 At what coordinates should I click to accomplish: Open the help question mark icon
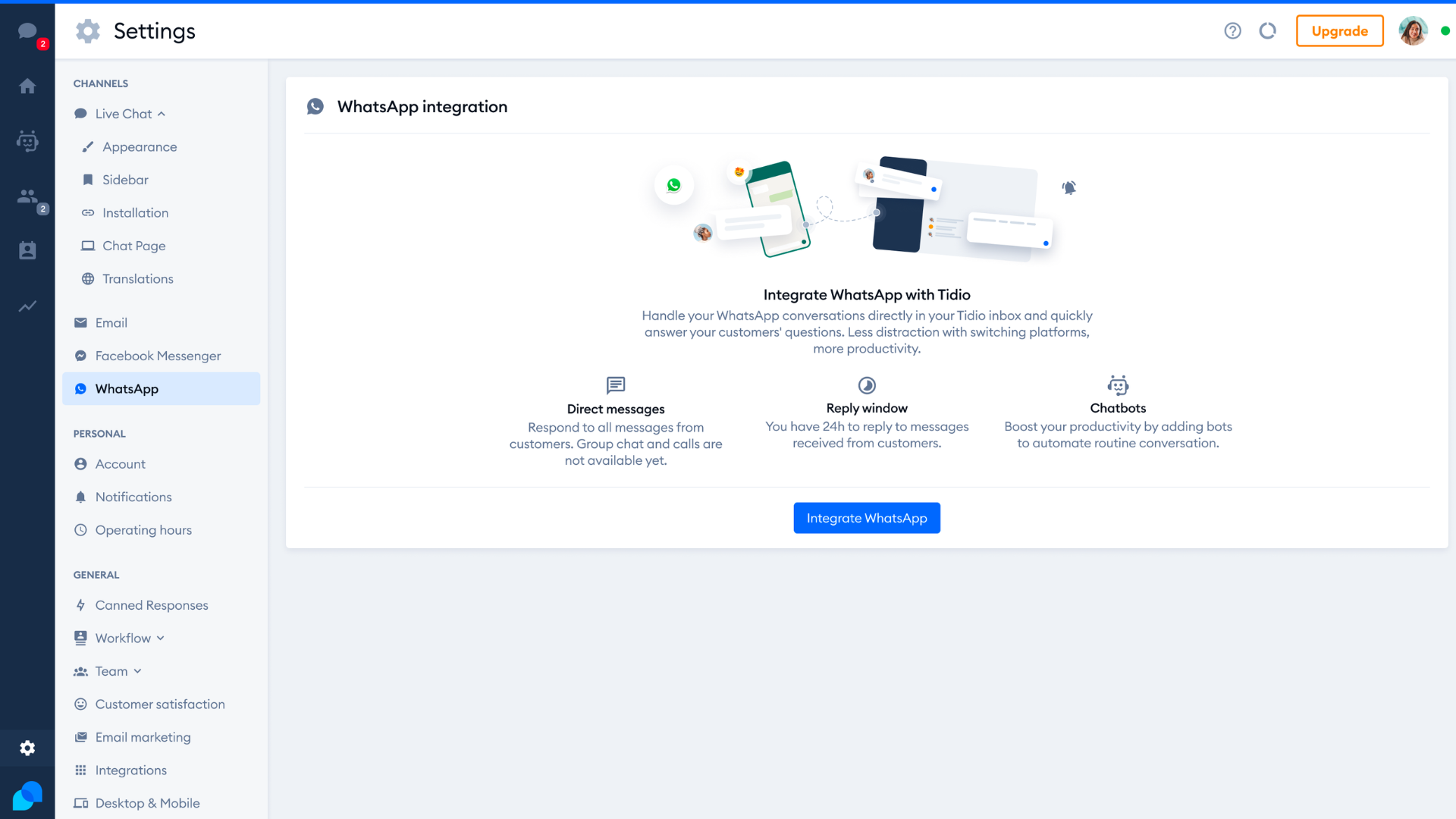1232,31
